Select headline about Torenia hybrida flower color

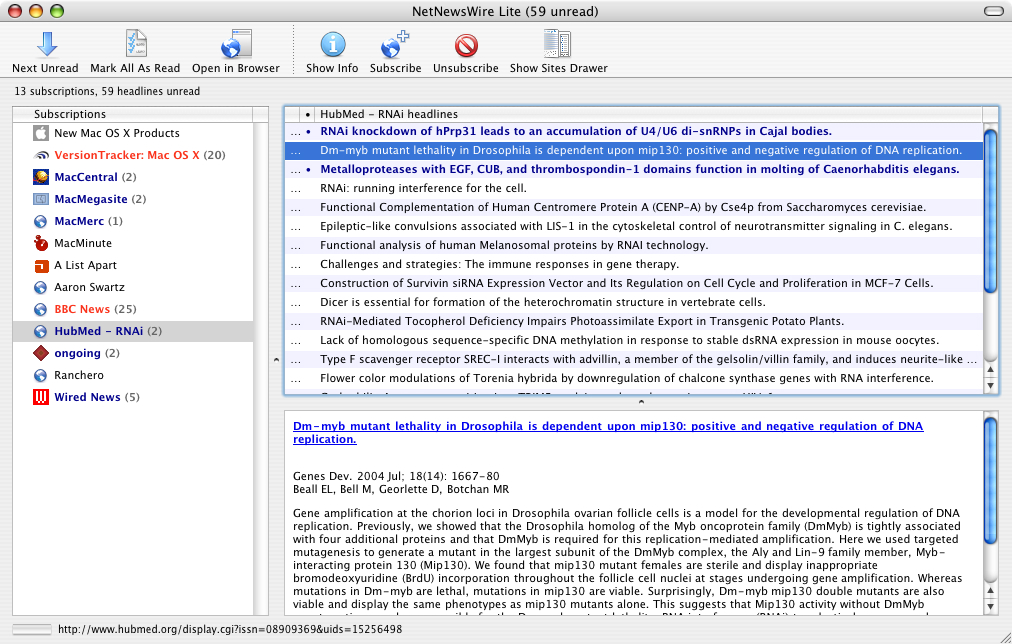pyautogui.click(x=634, y=379)
